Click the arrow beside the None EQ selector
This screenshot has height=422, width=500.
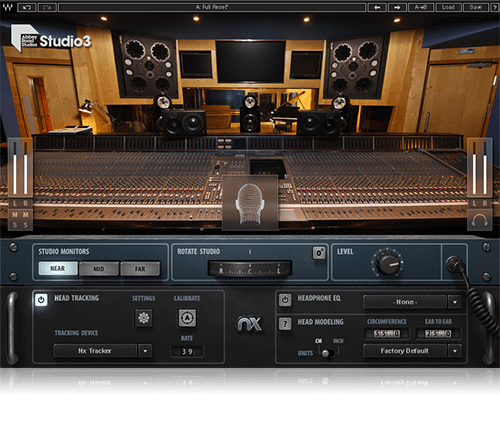coord(455,302)
